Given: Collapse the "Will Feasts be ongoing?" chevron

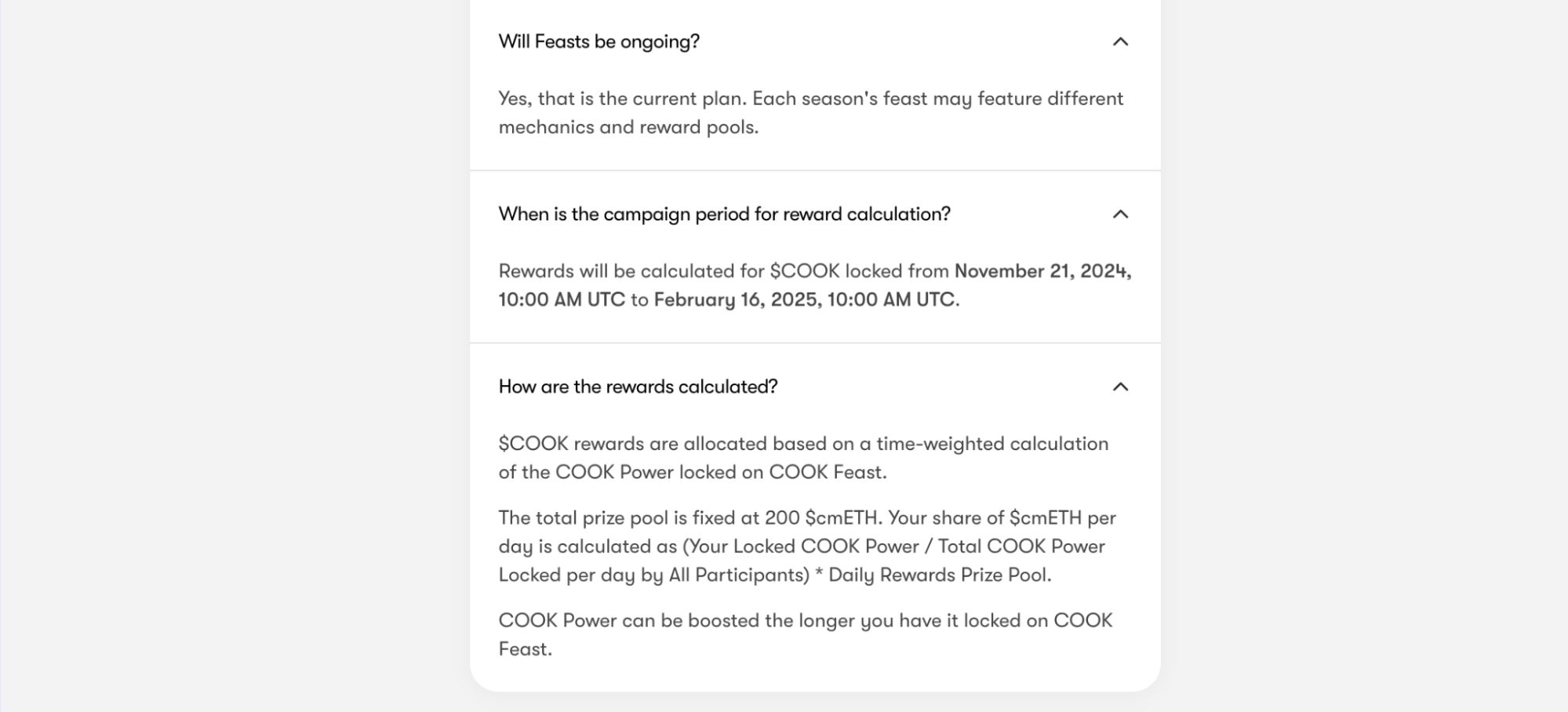Looking at the screenshot, I should click(x=1120, y=42).
